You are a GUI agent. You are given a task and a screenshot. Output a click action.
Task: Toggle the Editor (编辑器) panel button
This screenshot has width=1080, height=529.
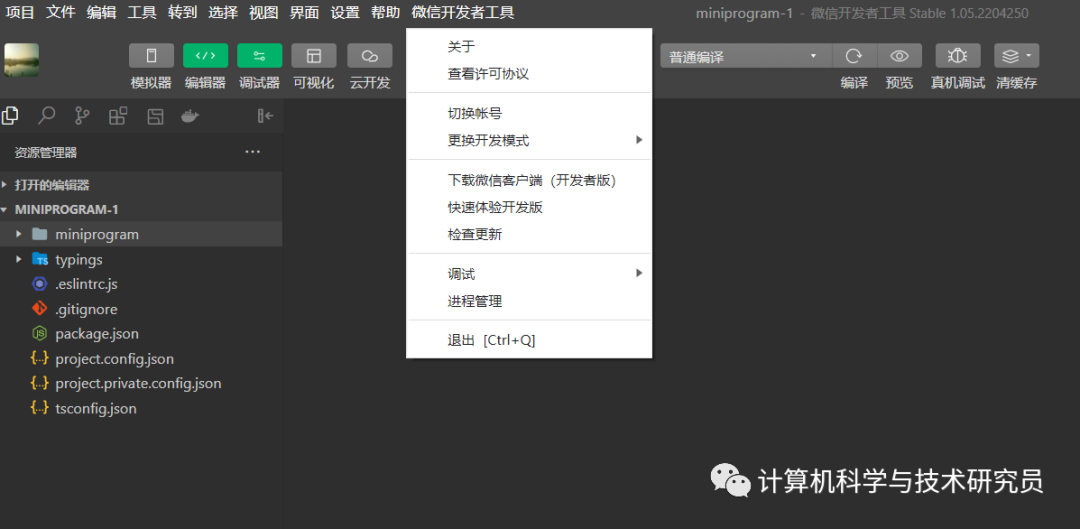pos(205,56)
